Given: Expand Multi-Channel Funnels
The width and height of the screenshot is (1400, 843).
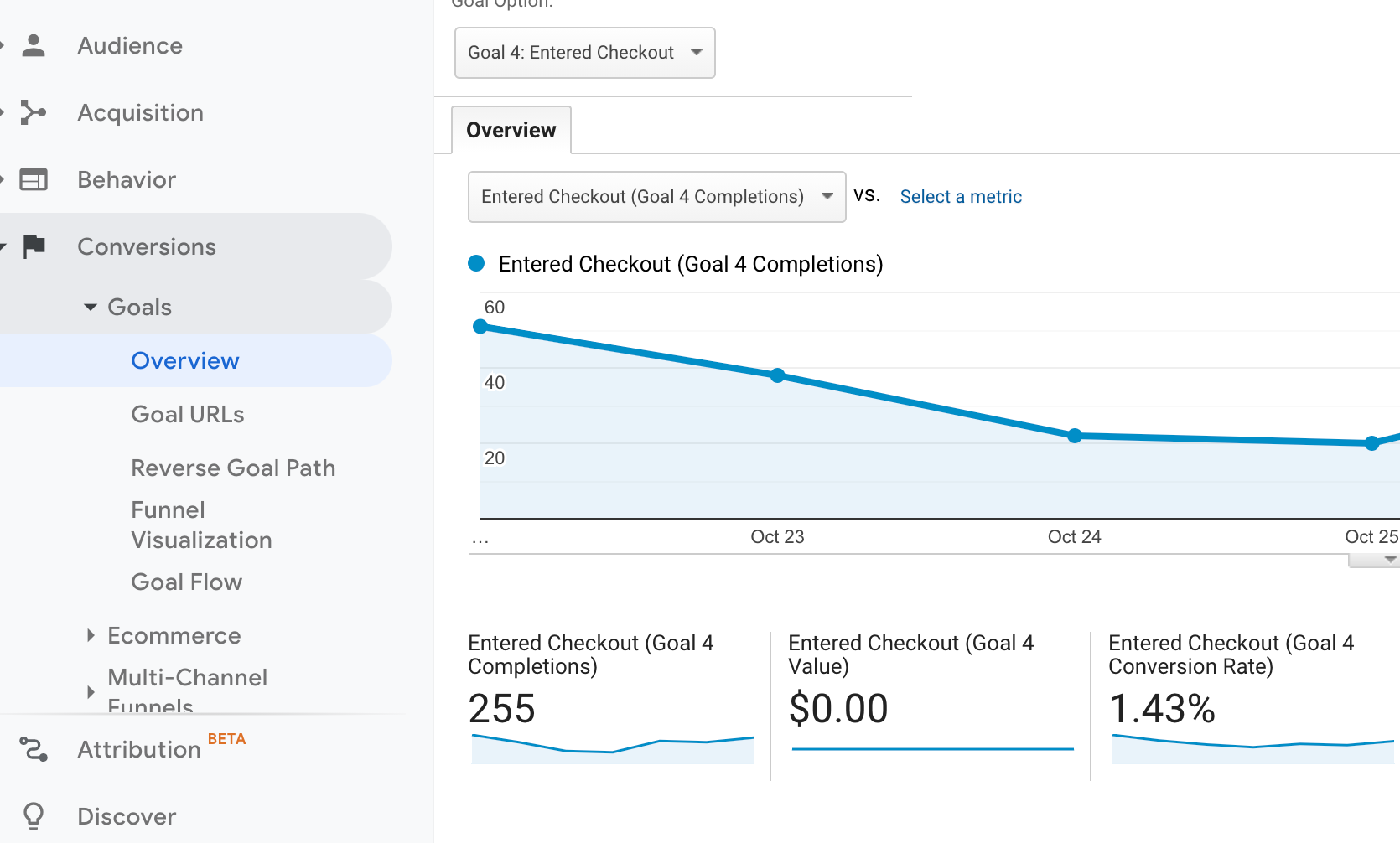Looking at the screenshot, I should coord(91,691).
